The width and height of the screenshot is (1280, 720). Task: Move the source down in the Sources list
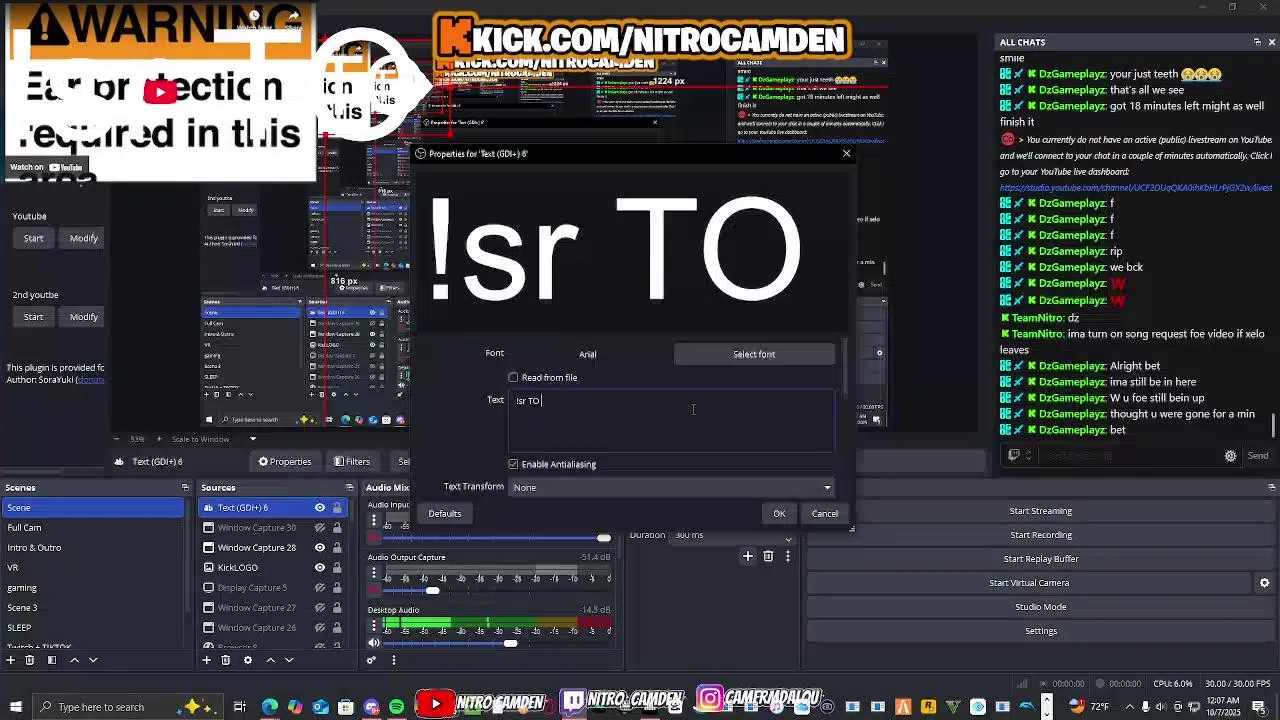289,660
